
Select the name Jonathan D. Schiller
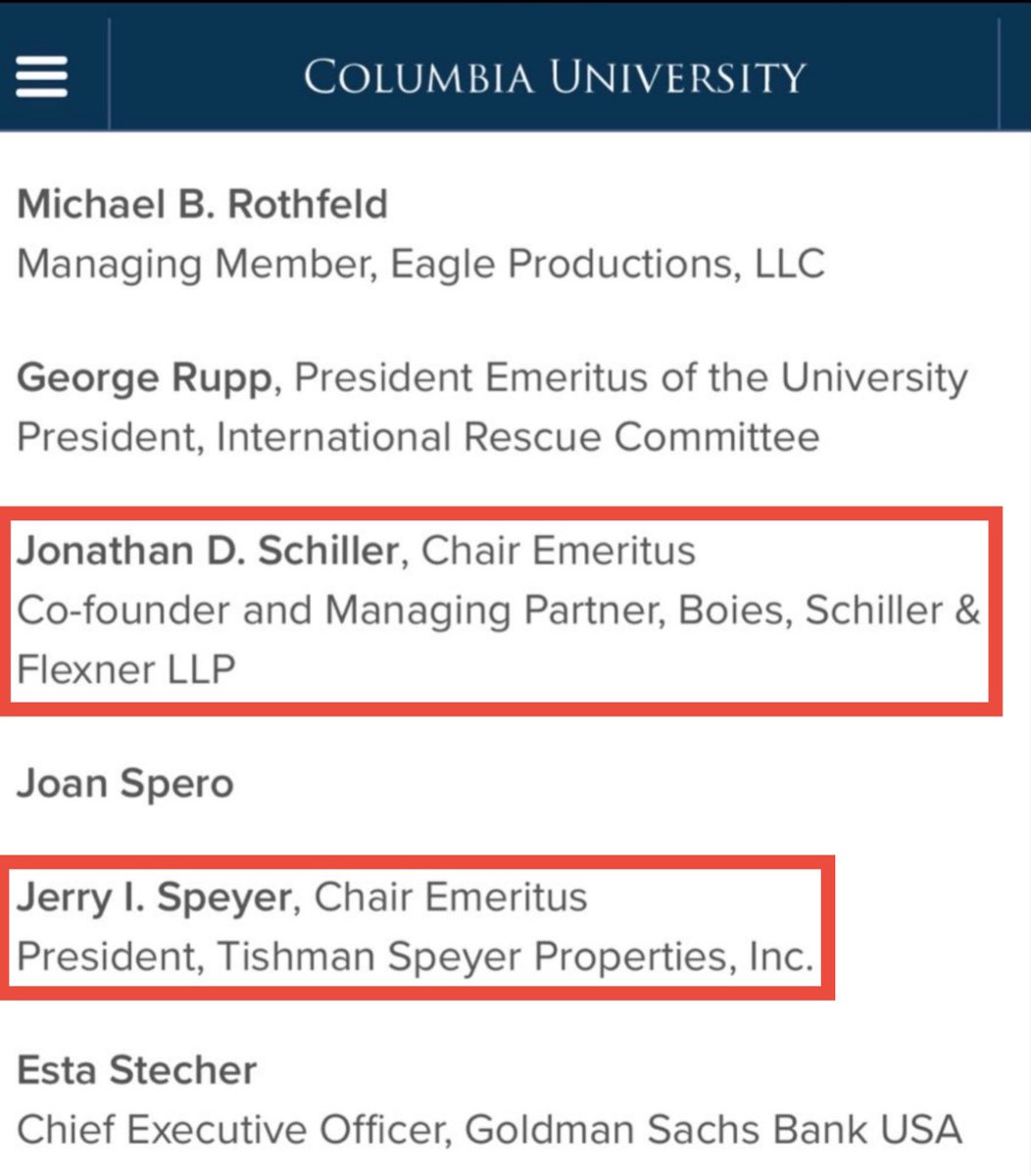(208, 551)
